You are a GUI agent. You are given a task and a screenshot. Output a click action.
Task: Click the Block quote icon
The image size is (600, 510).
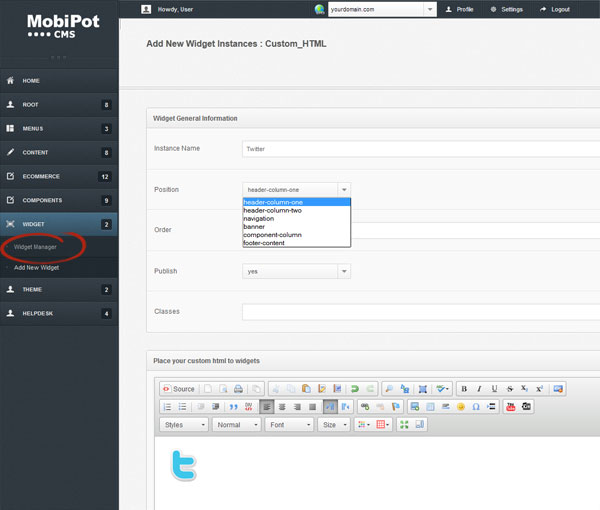pyautogui.click(x=233, y=407)
